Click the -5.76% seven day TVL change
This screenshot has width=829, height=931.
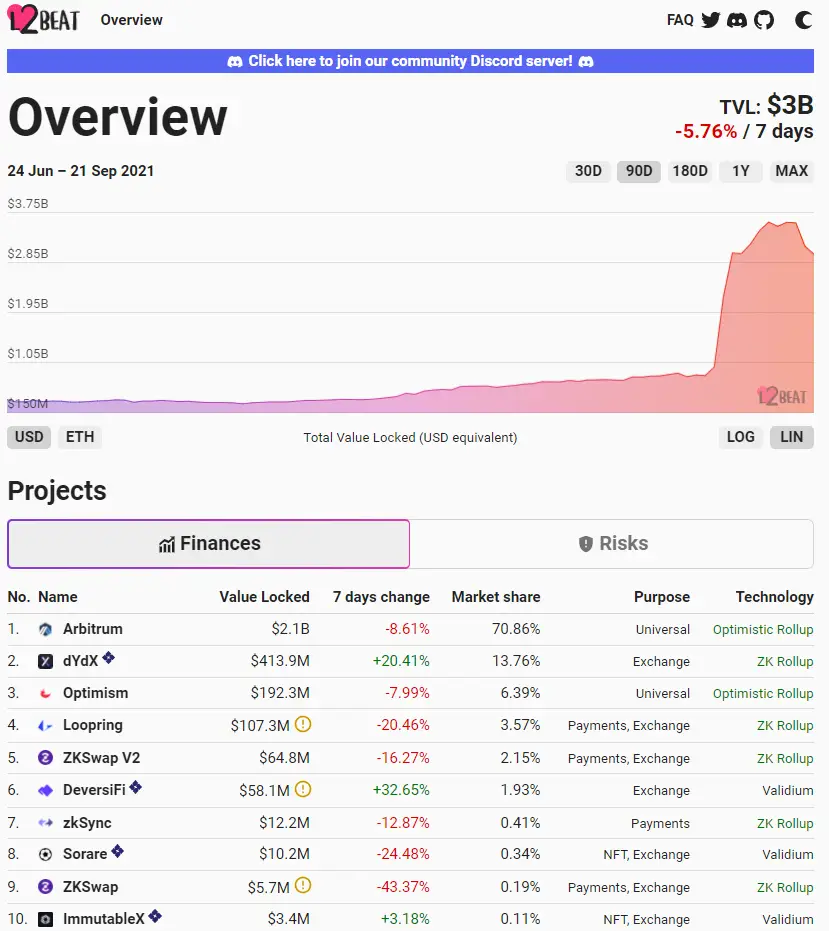click(x=706, y=131)
